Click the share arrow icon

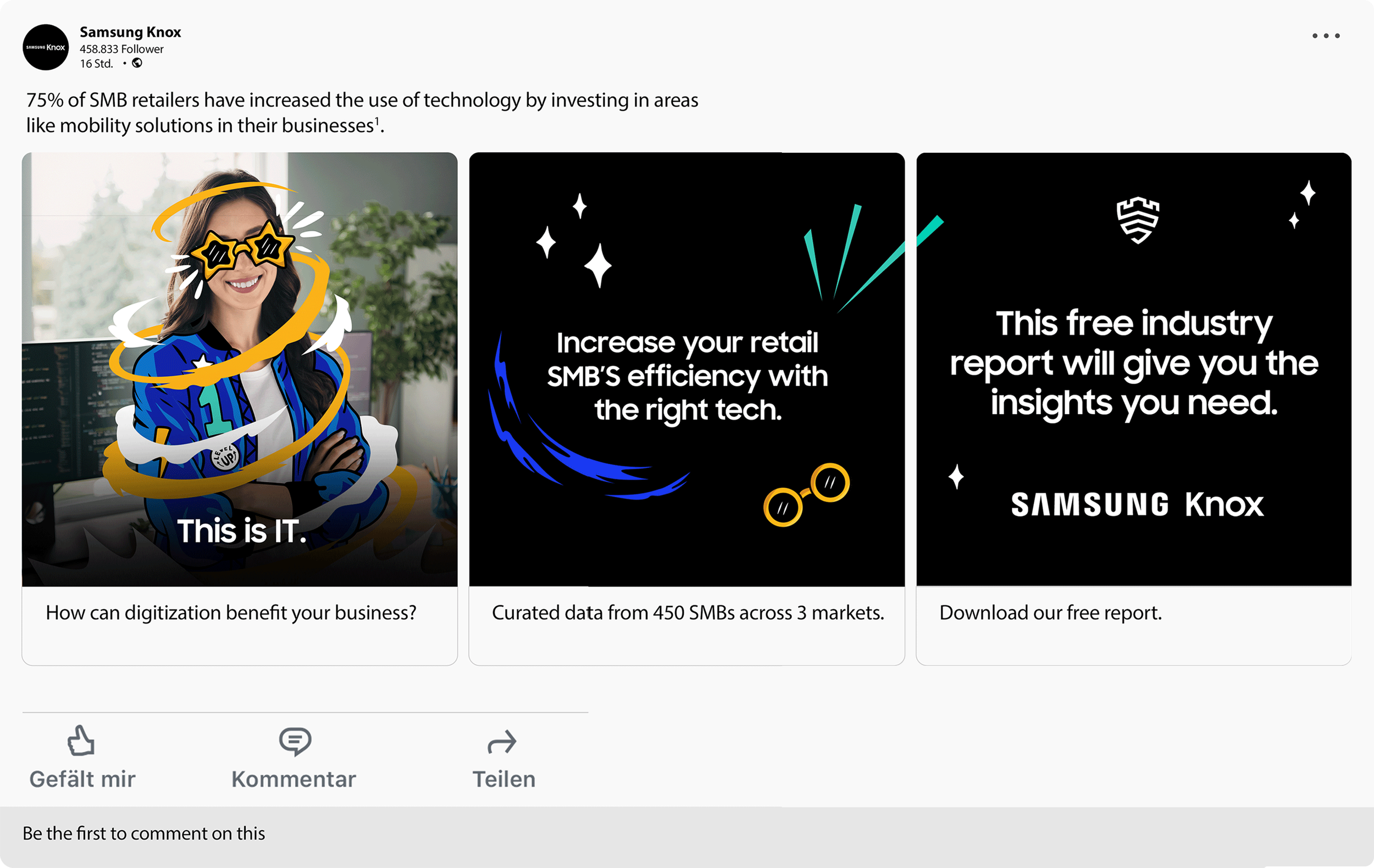tap(502, 742)
